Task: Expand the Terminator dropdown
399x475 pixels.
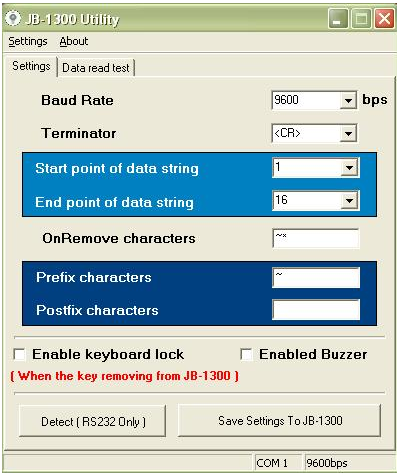Action: (348, 133)
